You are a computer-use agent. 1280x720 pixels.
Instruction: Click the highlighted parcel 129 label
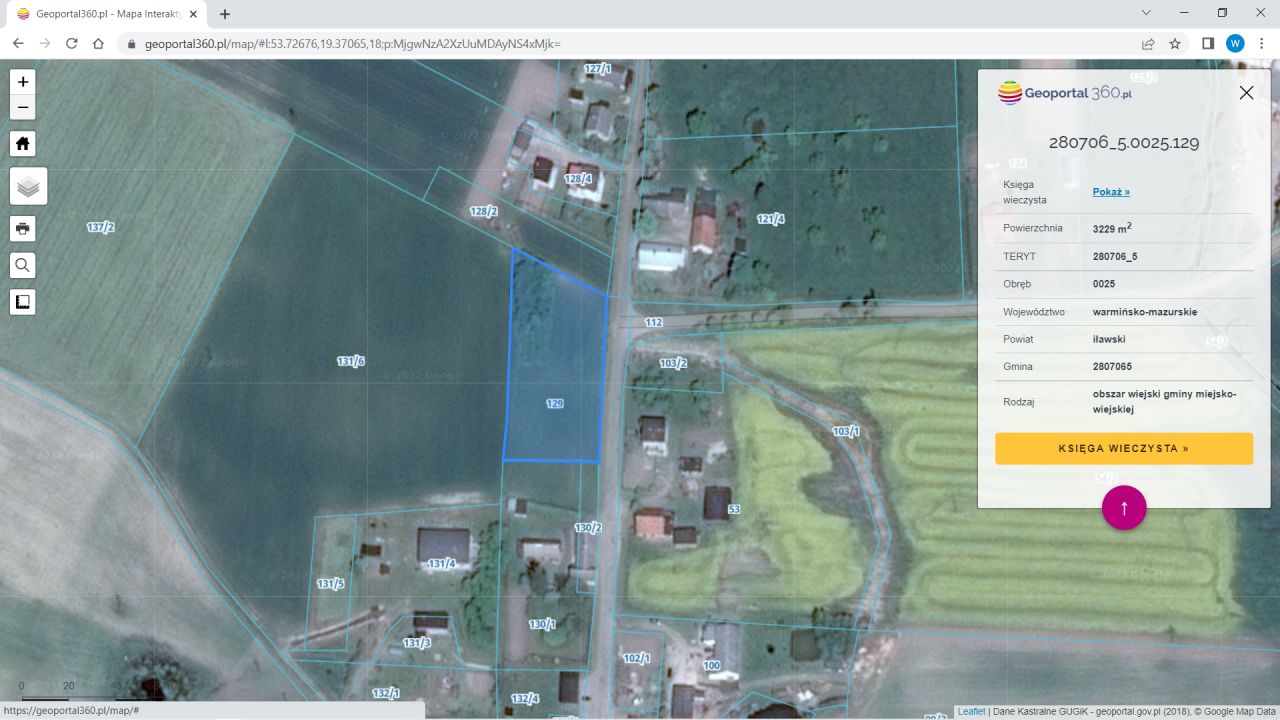pyautogui.click(x=555, y=404)
